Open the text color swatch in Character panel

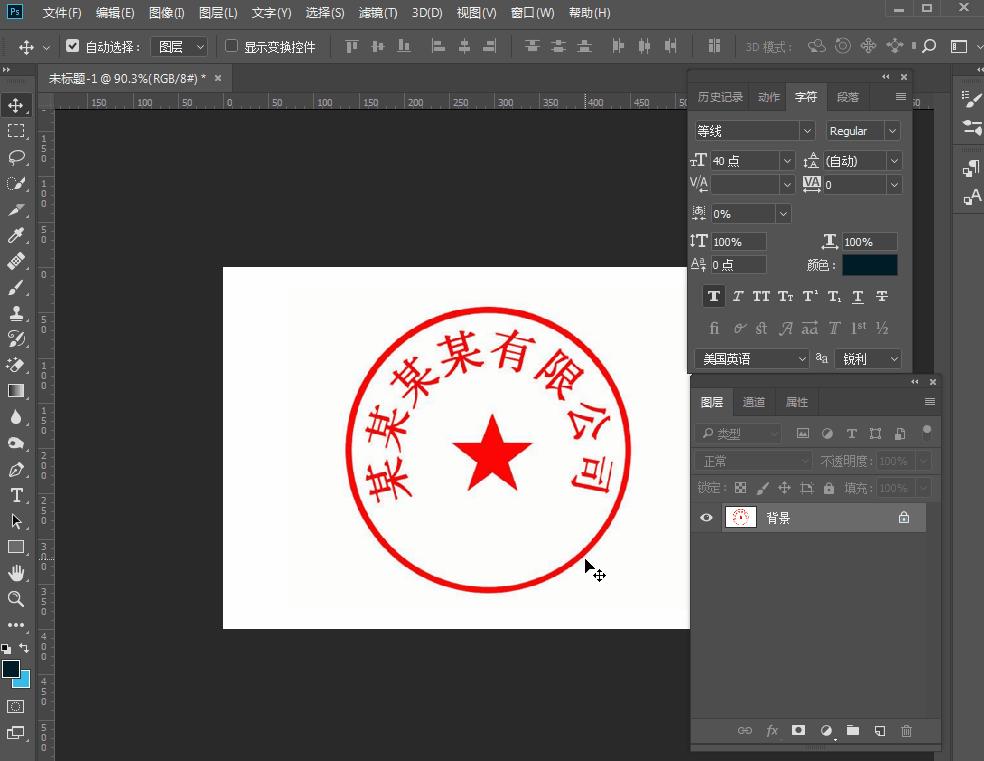[x=868, y=264]
